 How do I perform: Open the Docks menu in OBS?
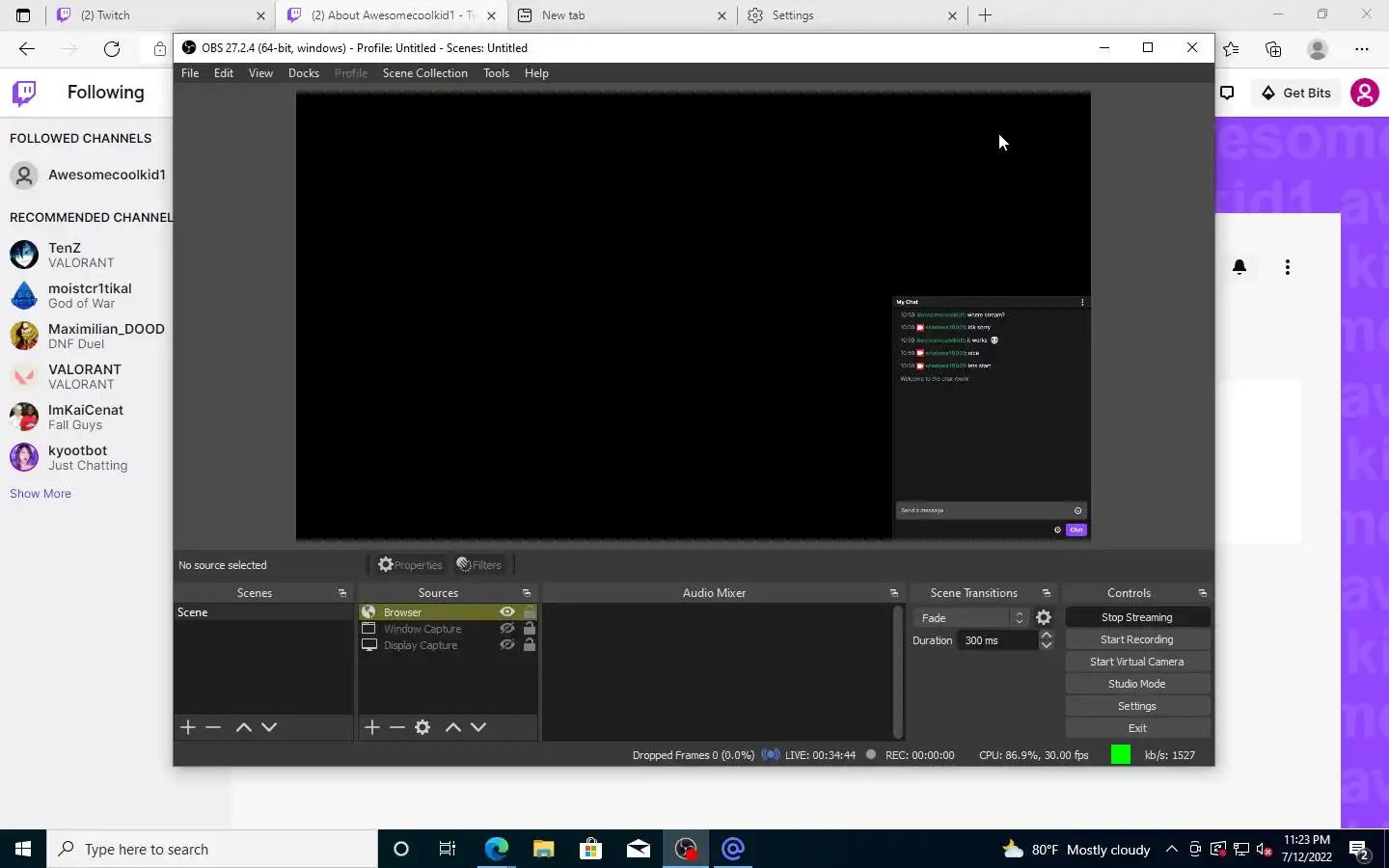click(x=304, y=73)
